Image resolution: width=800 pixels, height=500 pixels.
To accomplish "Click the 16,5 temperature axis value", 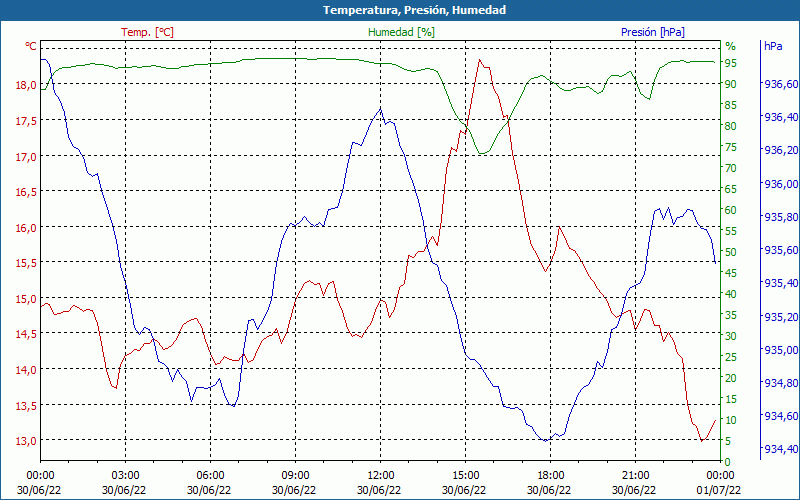I will (27, 192).
